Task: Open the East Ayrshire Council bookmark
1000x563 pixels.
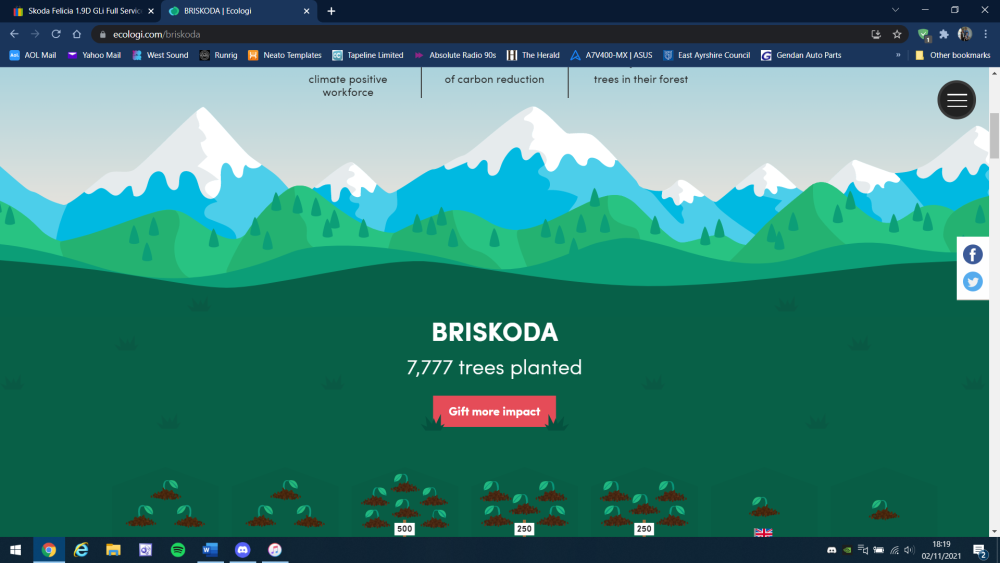Action: pos(707,55)
